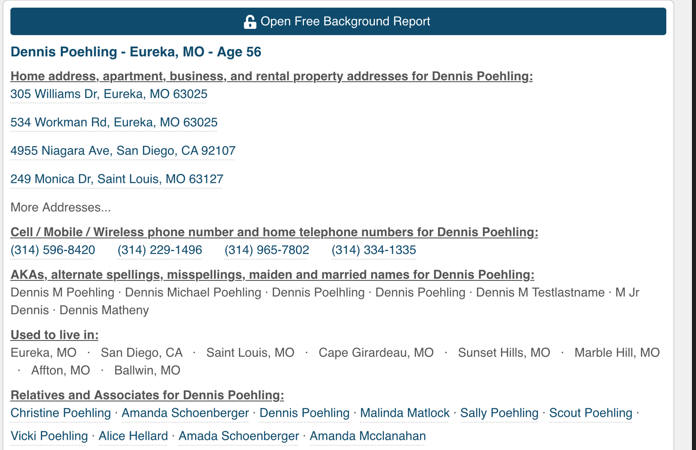696x450 pixels.
Task: Select 534 Workman Rd Eureka address
Action: click(114, 122)
